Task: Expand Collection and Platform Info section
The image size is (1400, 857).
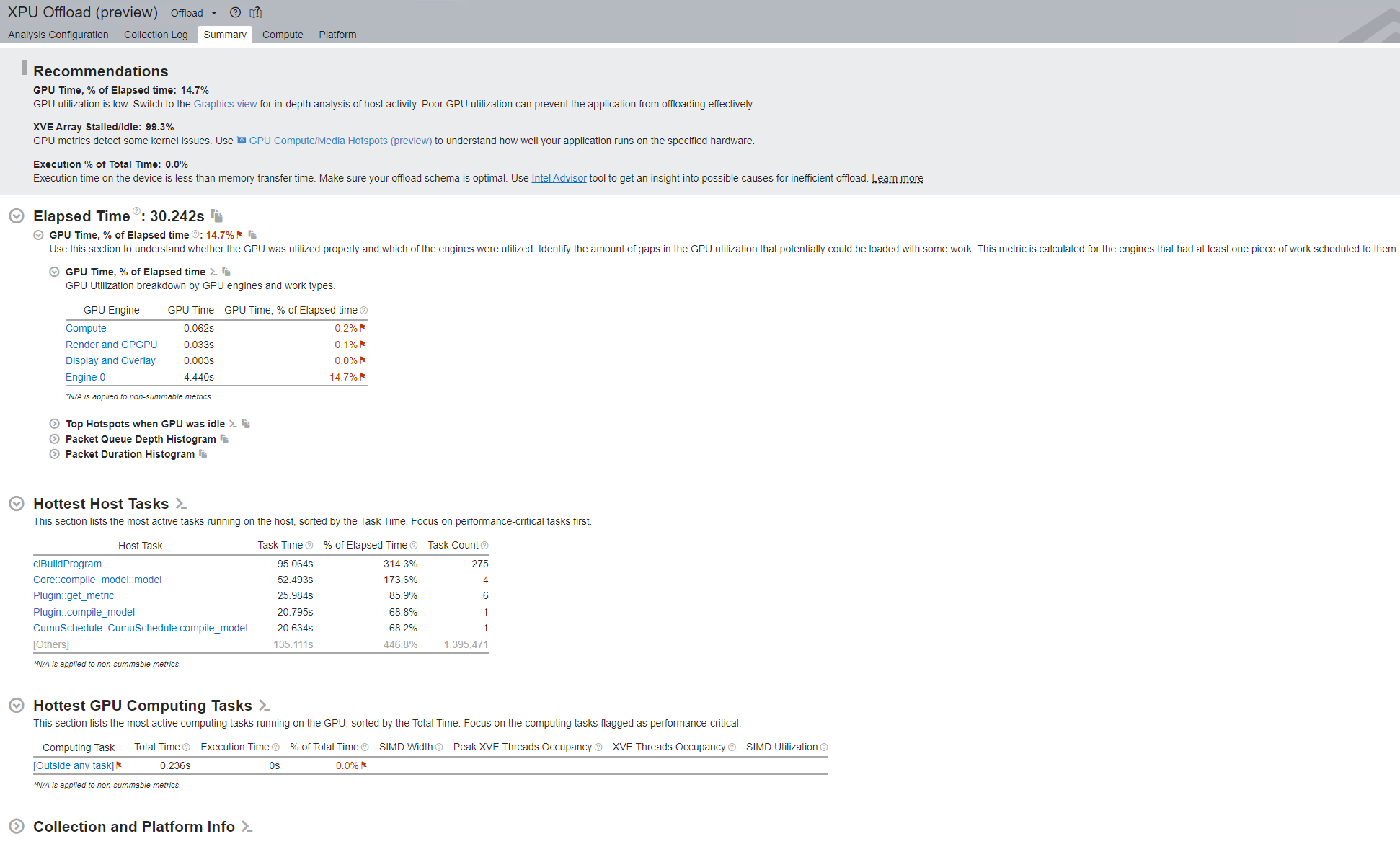Action: pyautogui.click(x=17, y=827)
